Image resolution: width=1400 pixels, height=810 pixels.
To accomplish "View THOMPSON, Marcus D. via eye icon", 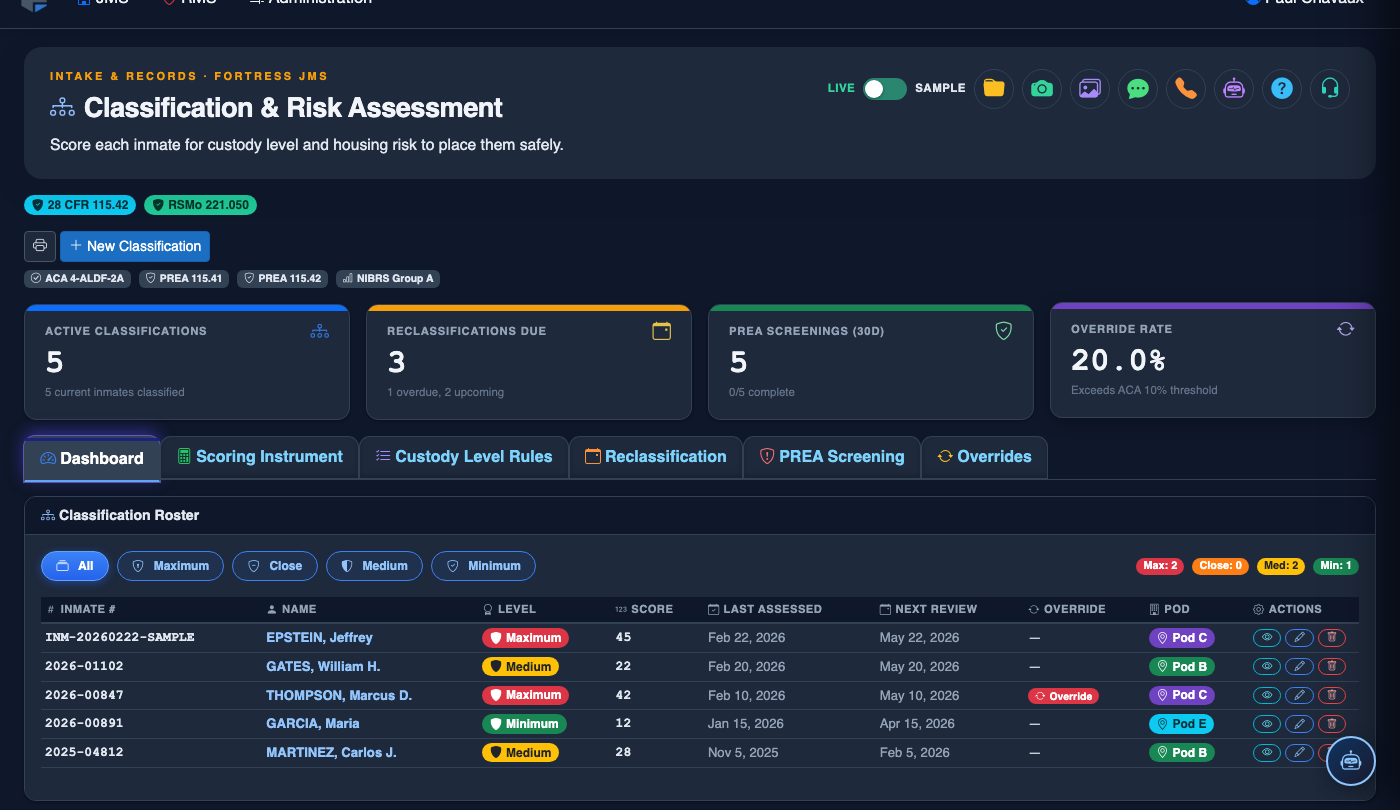I will (1266, 695).
